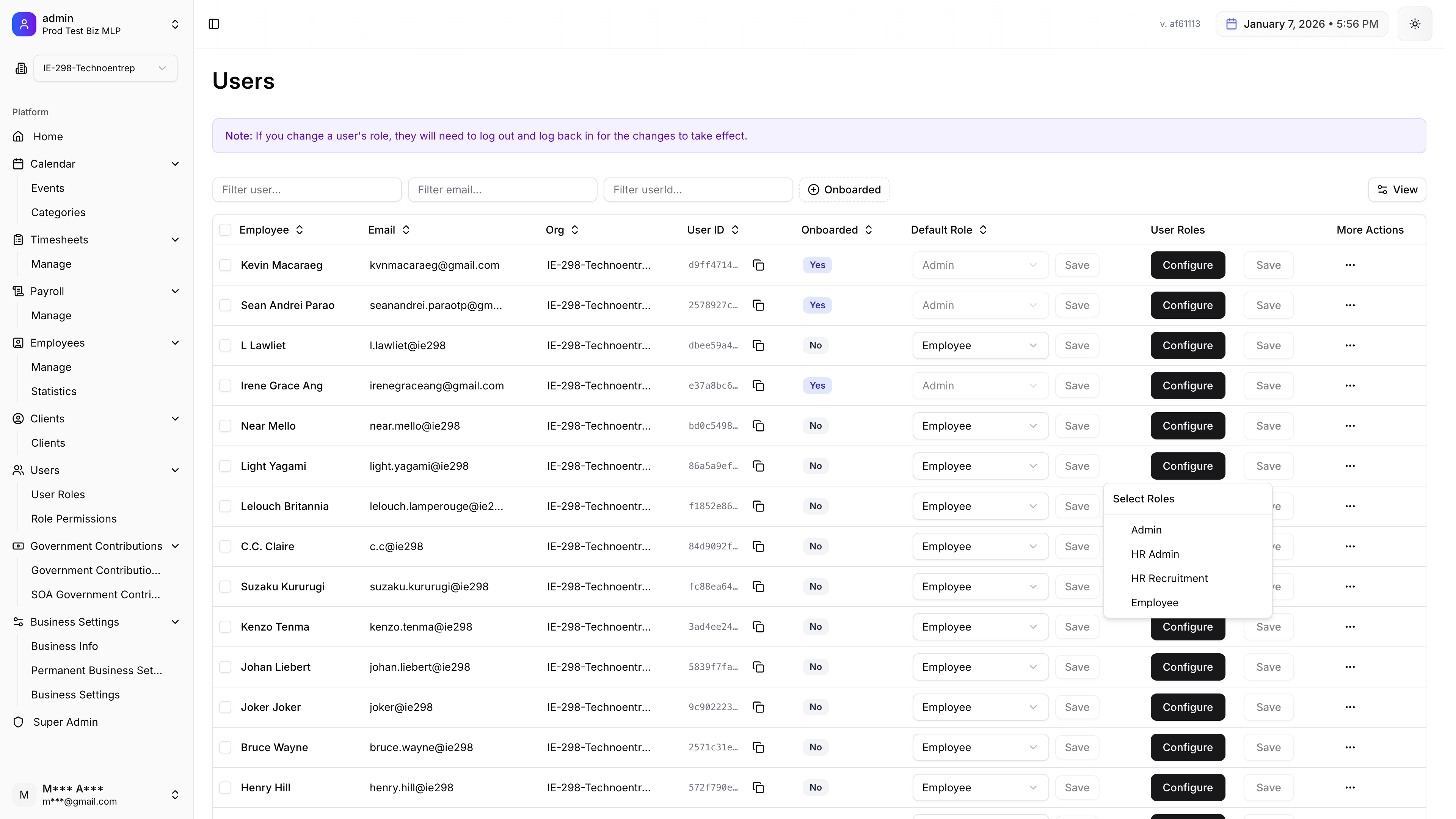
Task: Select the checkbox for L Lawliet
Action: [x=226, y=345]
